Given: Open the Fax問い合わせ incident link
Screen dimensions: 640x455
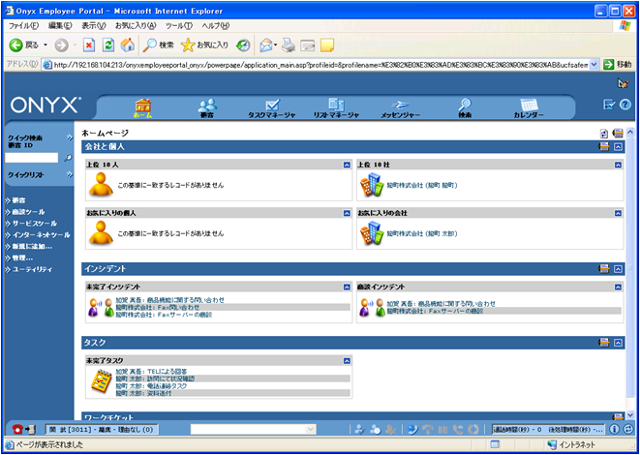Looking at the screenshot, I should (158, 307).
